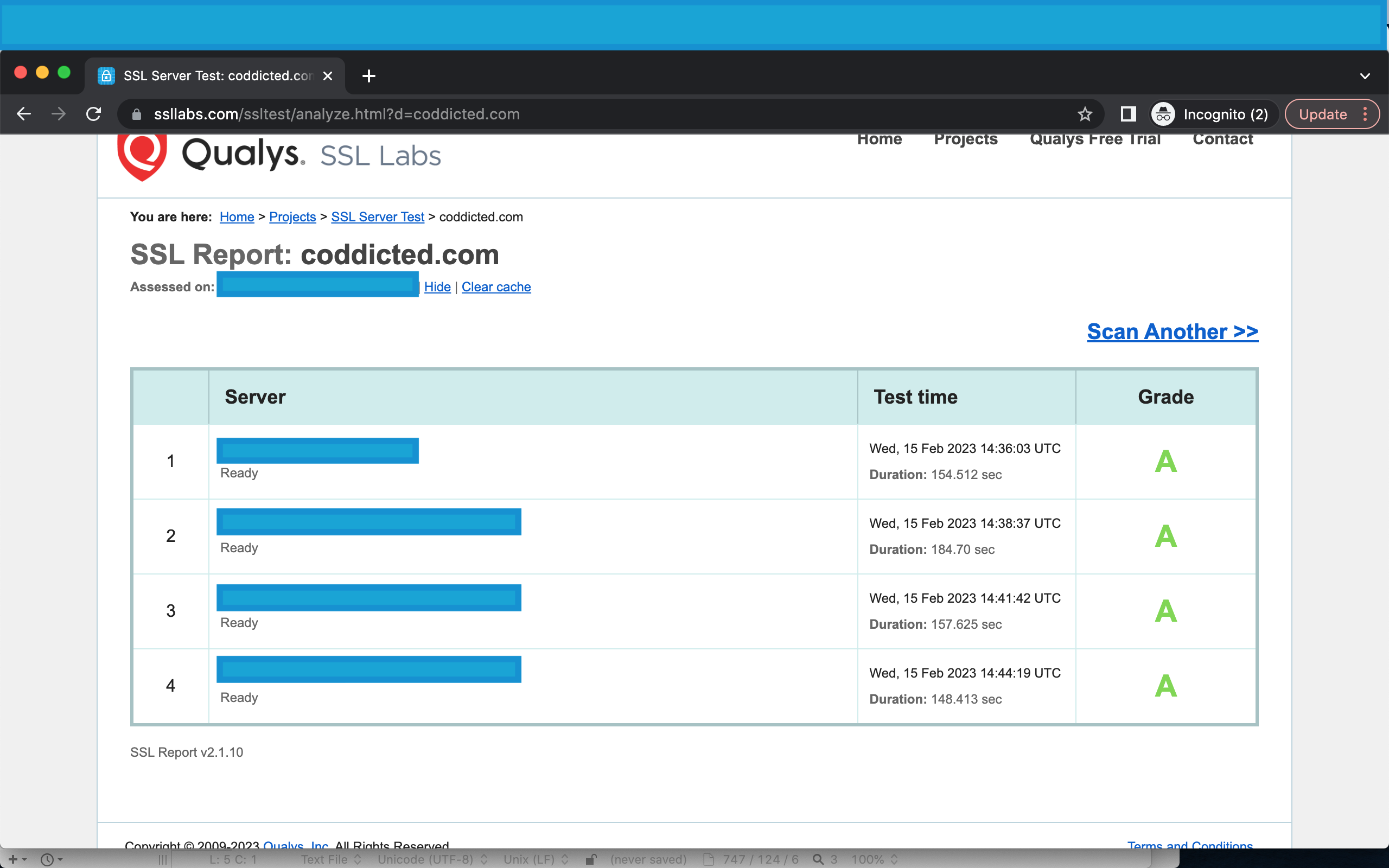Expand the tab search chevron
The image size is (1389, 868).
point(1365,76)
